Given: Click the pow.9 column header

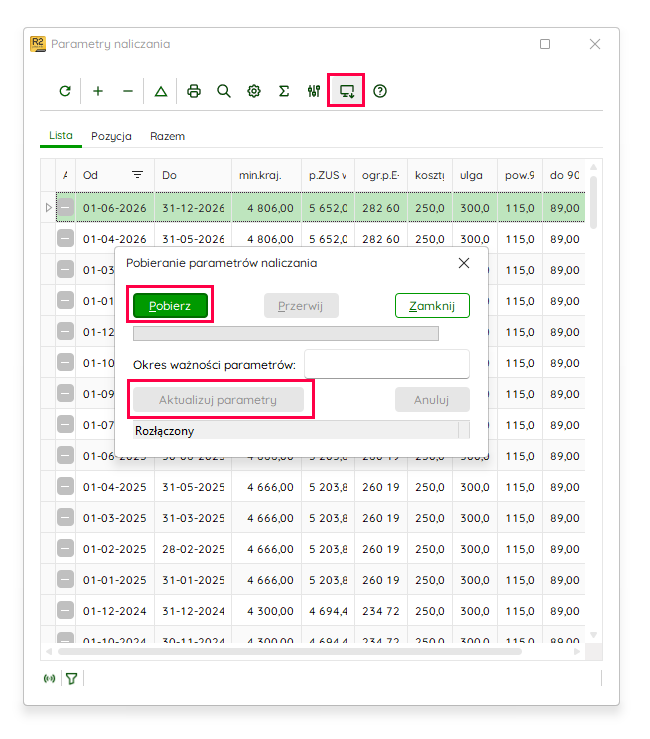Looking at the screenshot, I should (x=519, y=175).
